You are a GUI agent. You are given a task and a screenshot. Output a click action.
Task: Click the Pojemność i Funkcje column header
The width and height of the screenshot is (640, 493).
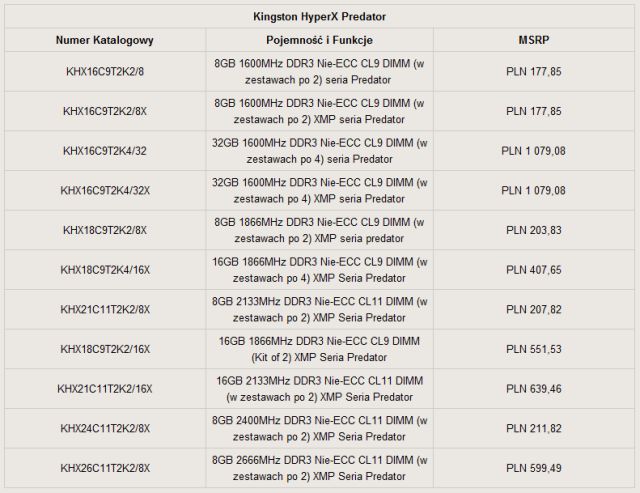(320, 40)
